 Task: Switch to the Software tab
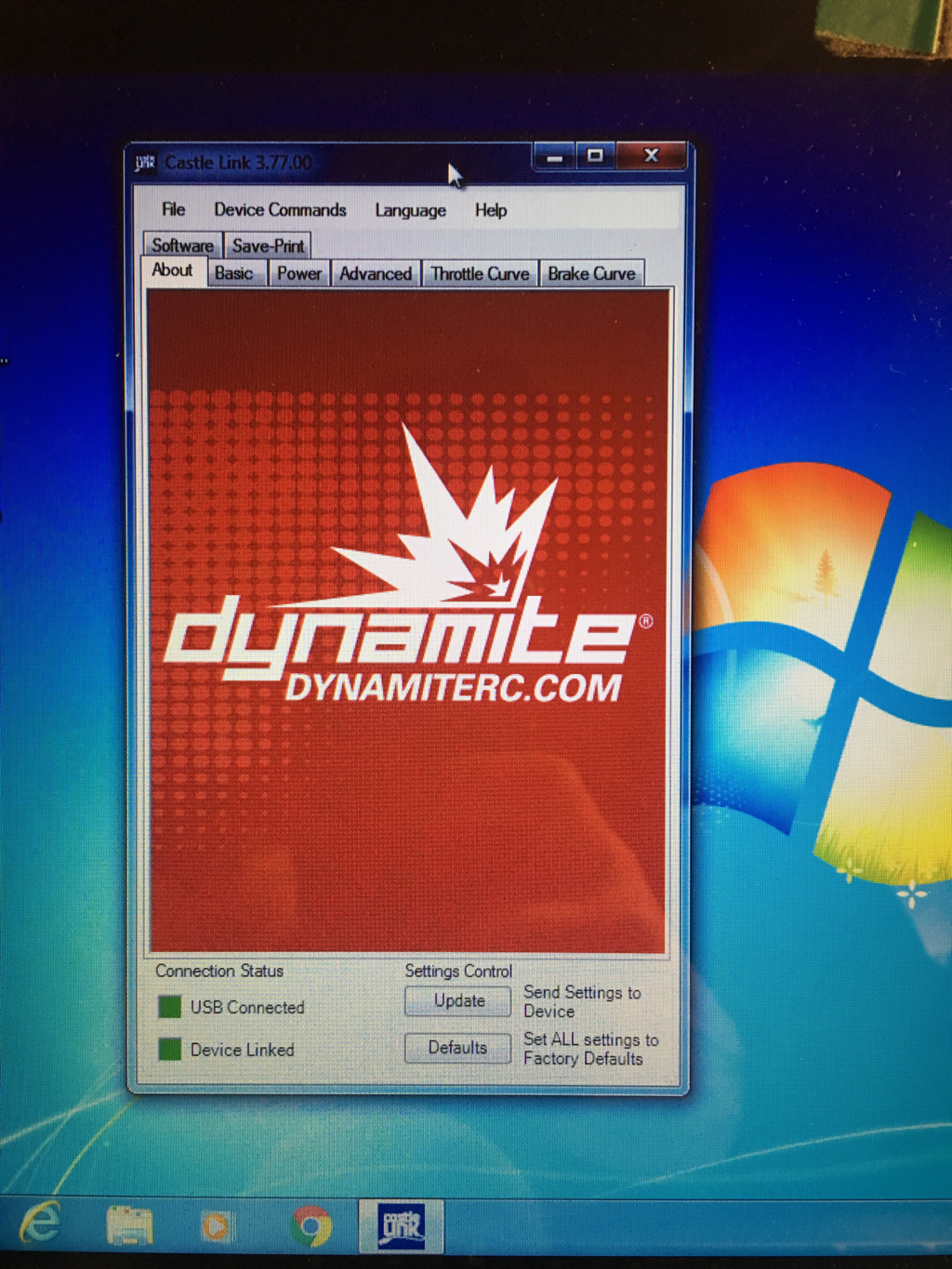[182, 245]
